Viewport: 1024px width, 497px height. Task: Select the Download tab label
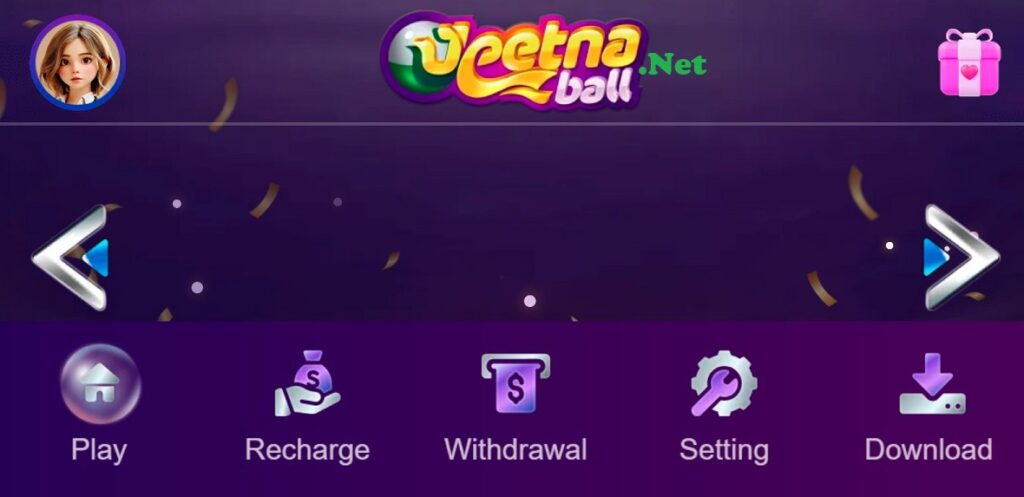coord(929,450)
